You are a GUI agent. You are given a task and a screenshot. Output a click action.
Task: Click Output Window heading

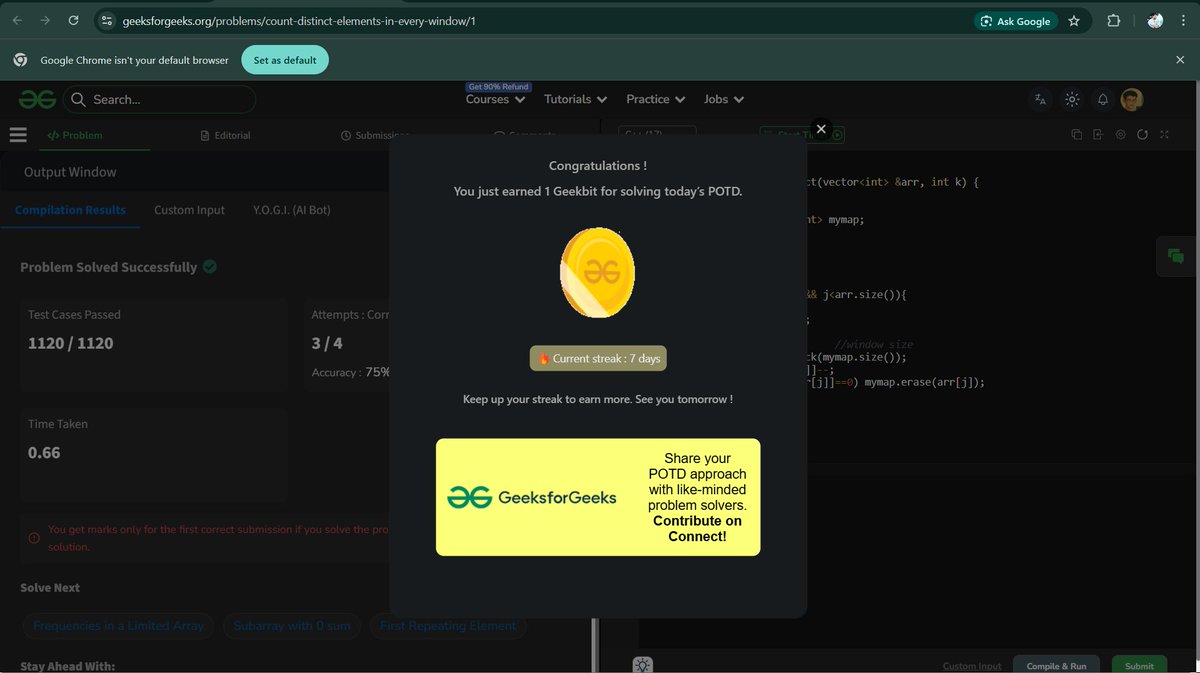70,172
